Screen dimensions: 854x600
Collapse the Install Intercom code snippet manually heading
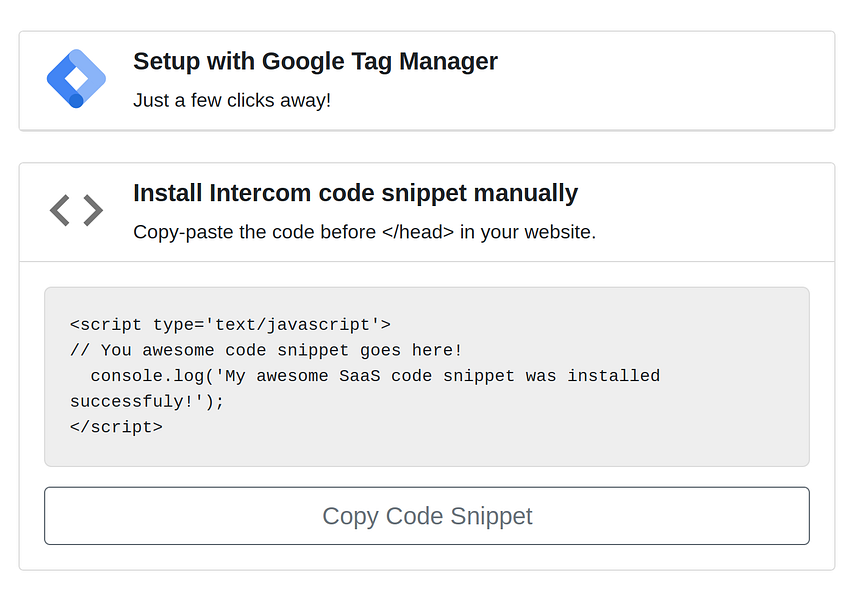pos(355,193)
